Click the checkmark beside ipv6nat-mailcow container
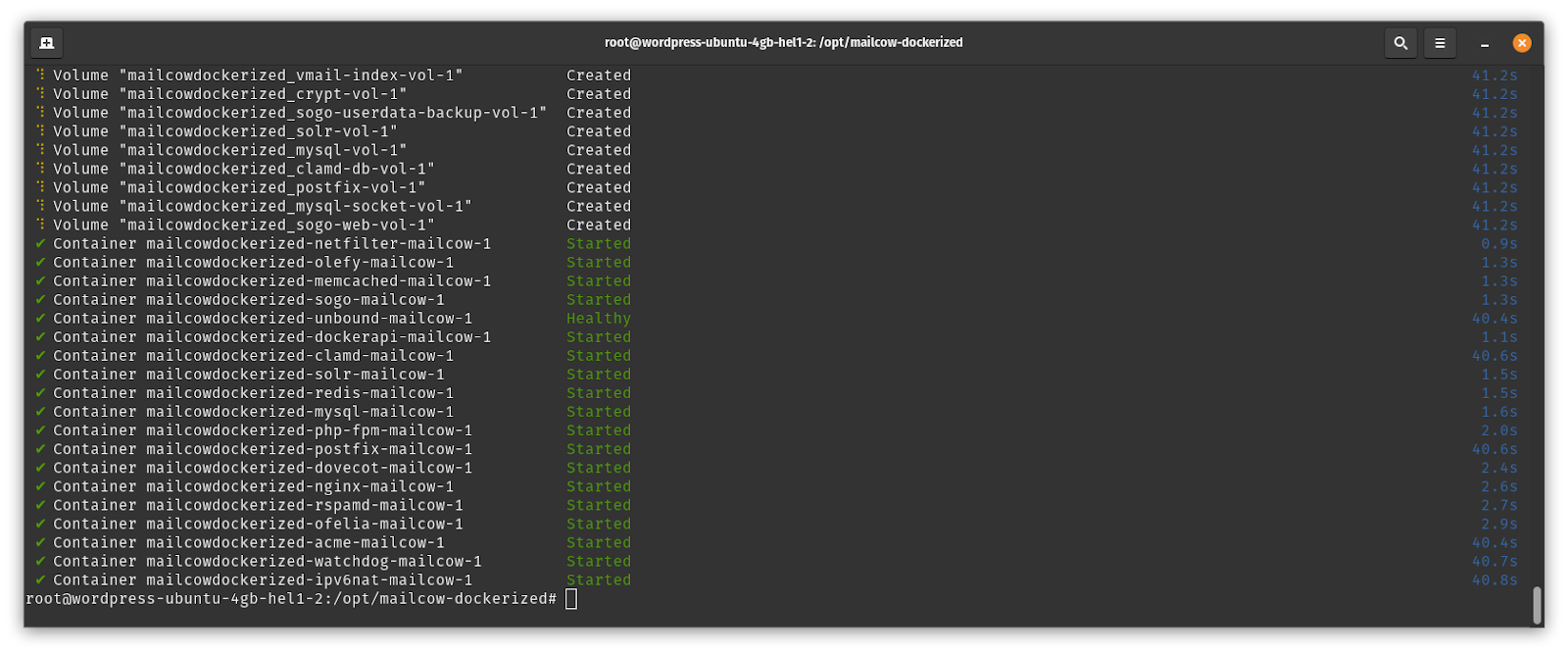The width and height of the screenshot is (1568, 654). coord(40,580)
